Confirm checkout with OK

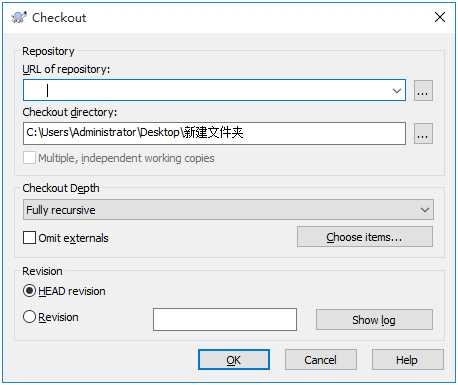point(234,360)
